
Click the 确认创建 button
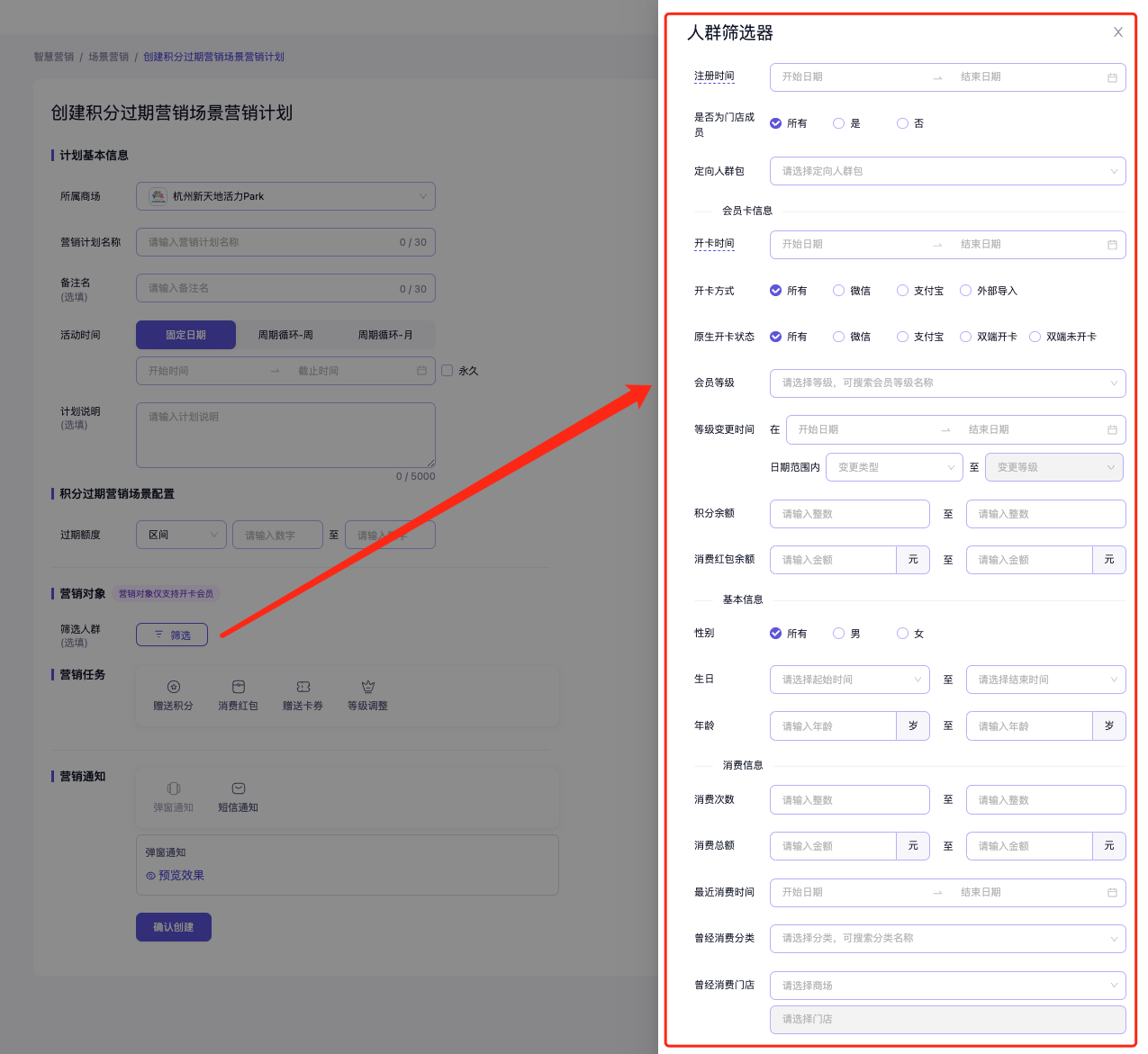pos(174,927)
